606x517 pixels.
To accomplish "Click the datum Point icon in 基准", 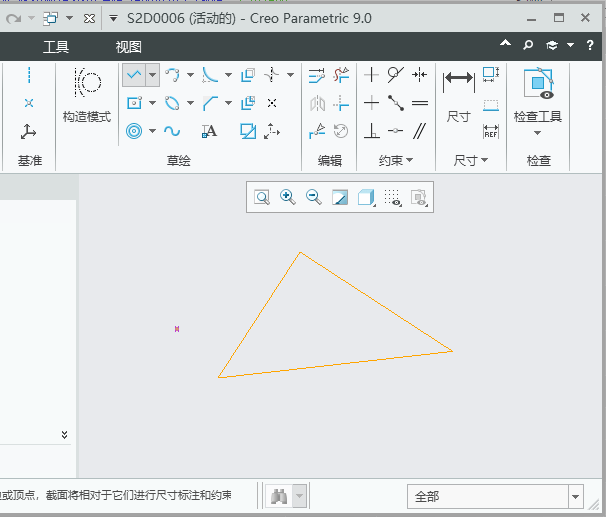I will pyautogui.click(x=29, y=103).
